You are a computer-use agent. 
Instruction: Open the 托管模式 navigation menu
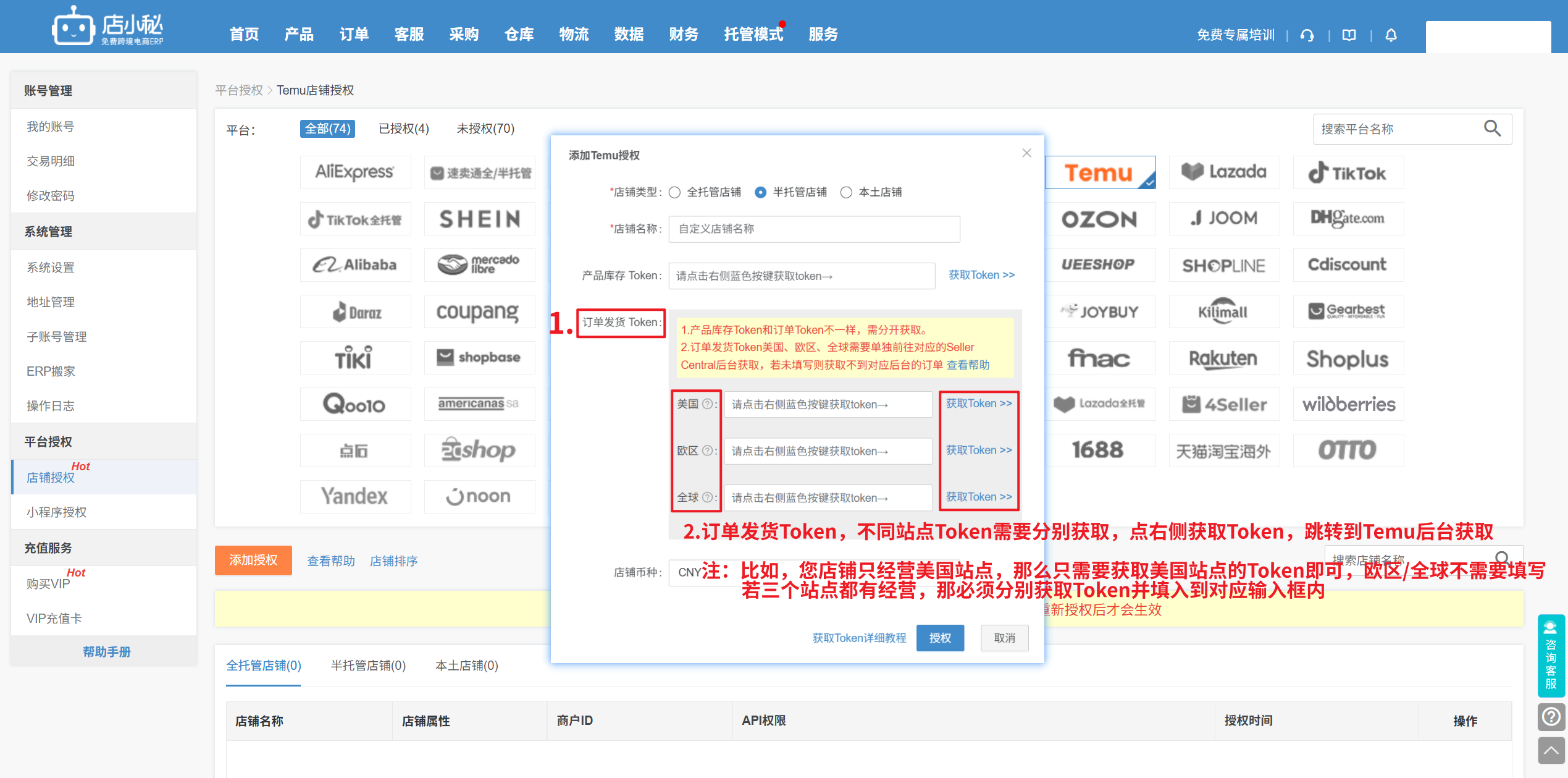tap(753, 35)
